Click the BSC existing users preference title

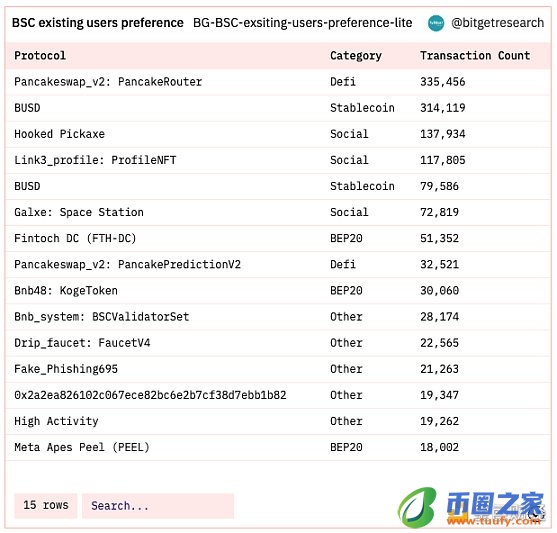[98, 23]
